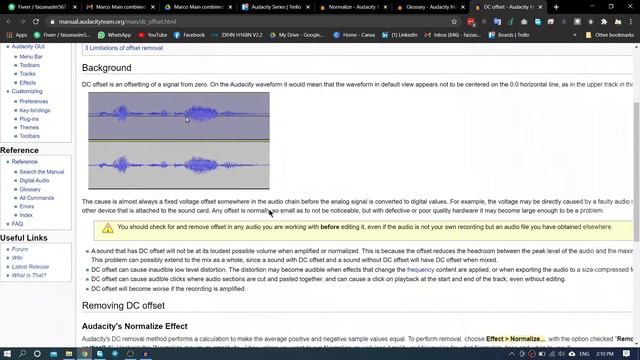Switch to the Audacity Series | Trello tab
Screen dimensions: 640x360
276,7
